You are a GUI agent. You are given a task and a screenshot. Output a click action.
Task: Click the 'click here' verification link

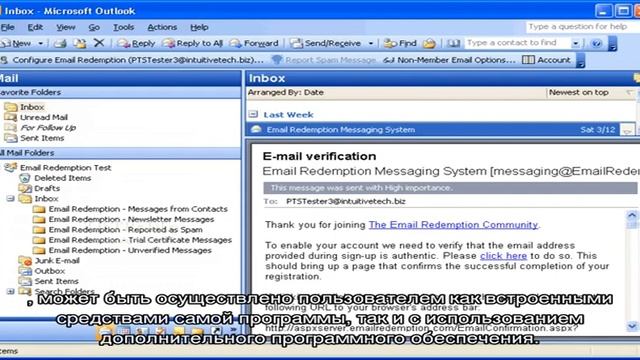(503, 256)
